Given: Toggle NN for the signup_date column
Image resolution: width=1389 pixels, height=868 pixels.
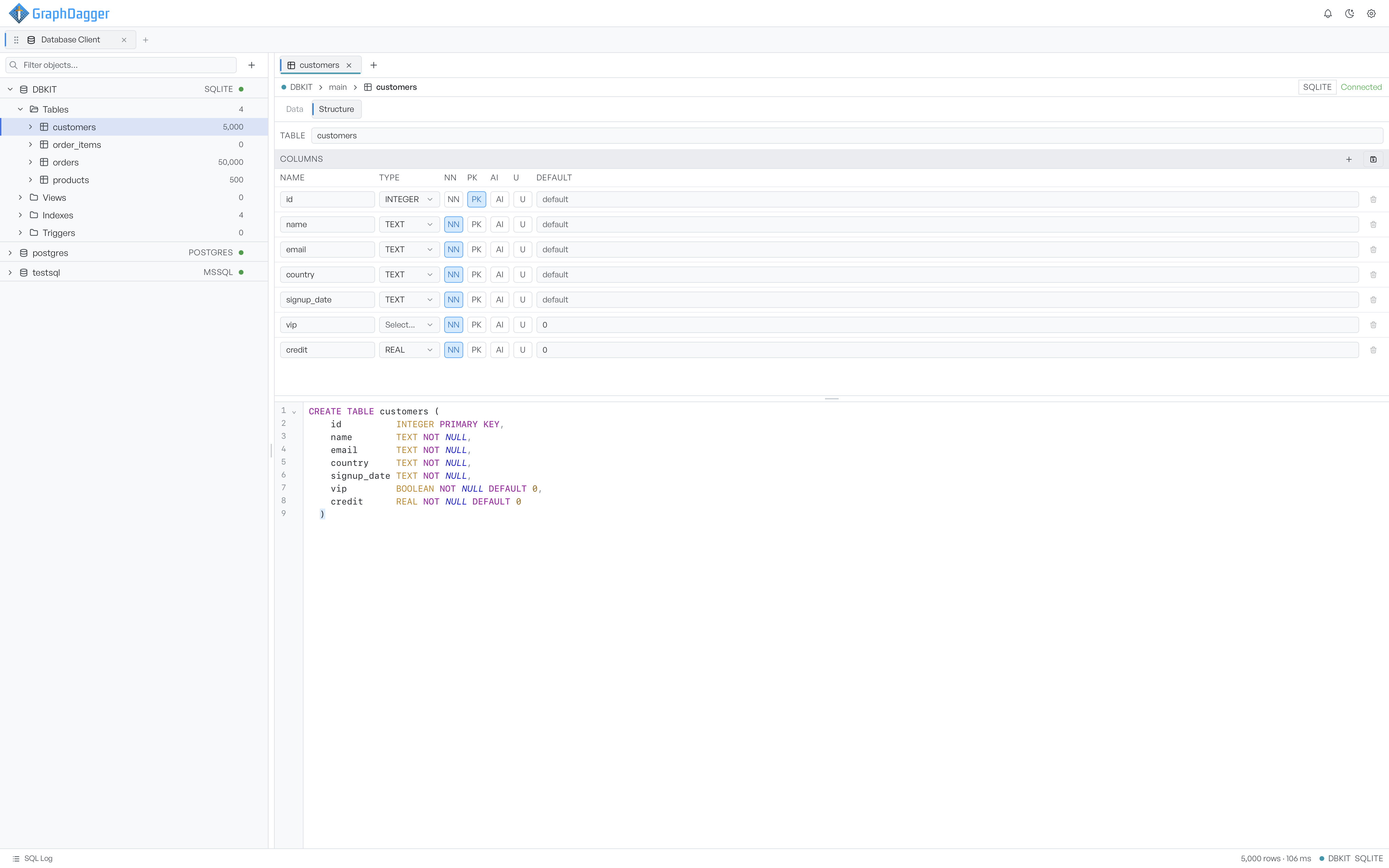Looking at the screenshot, I should [x=453, y=300].
